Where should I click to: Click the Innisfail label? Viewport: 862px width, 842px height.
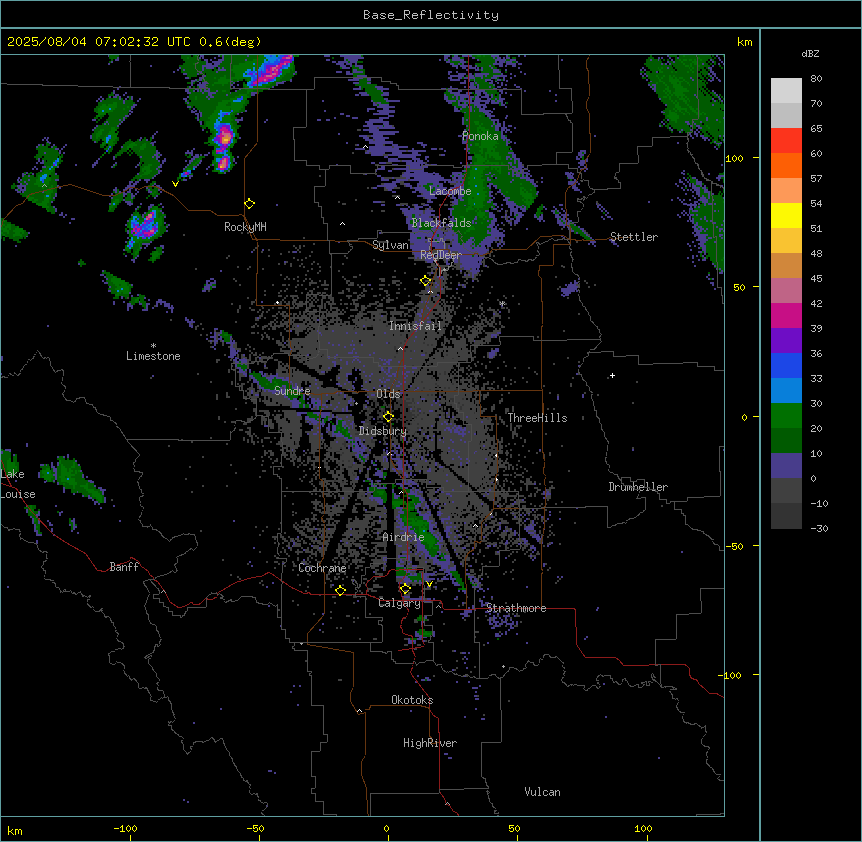point(415,326)
